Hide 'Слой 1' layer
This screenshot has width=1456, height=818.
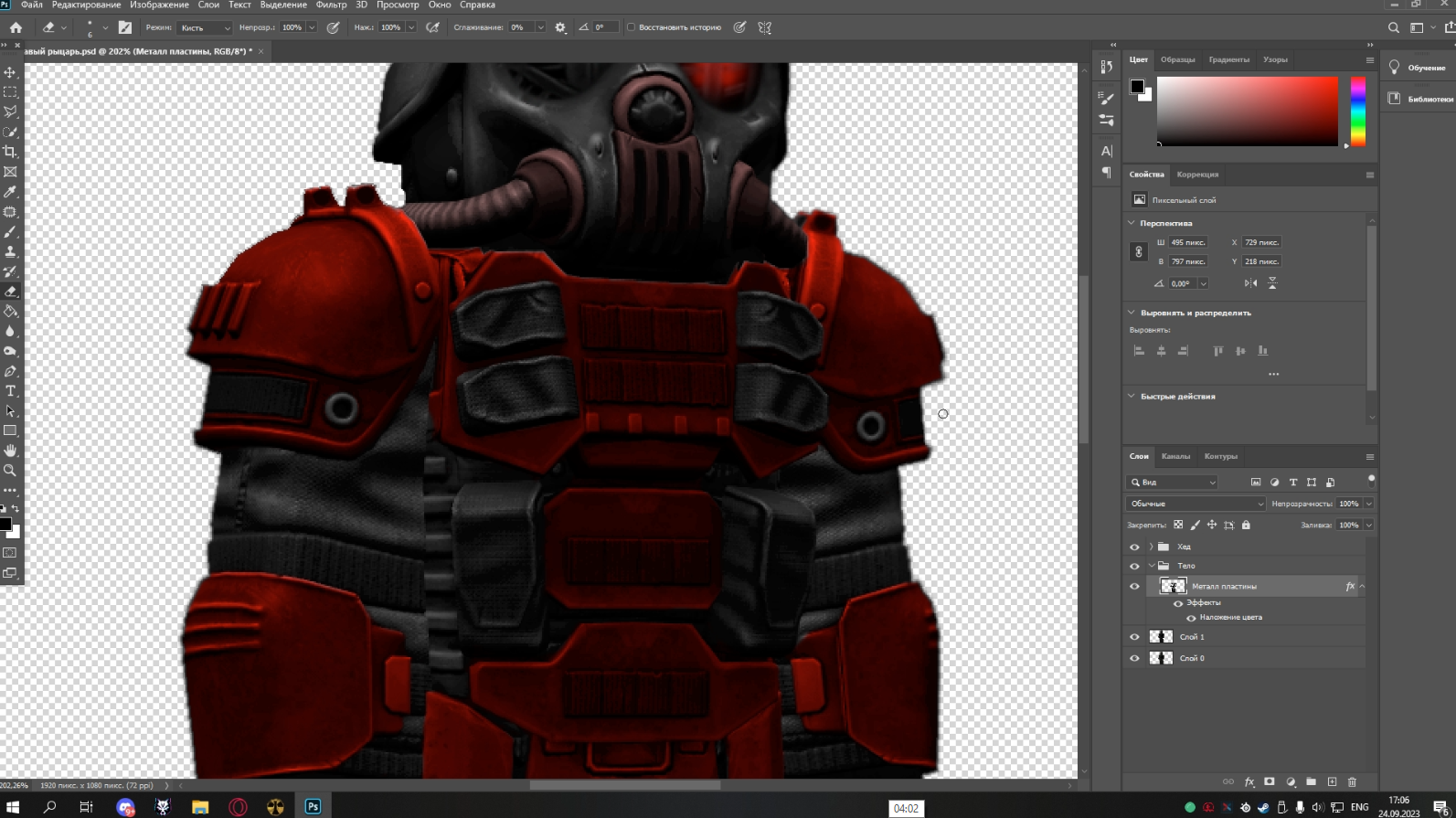click(1134, 637)
